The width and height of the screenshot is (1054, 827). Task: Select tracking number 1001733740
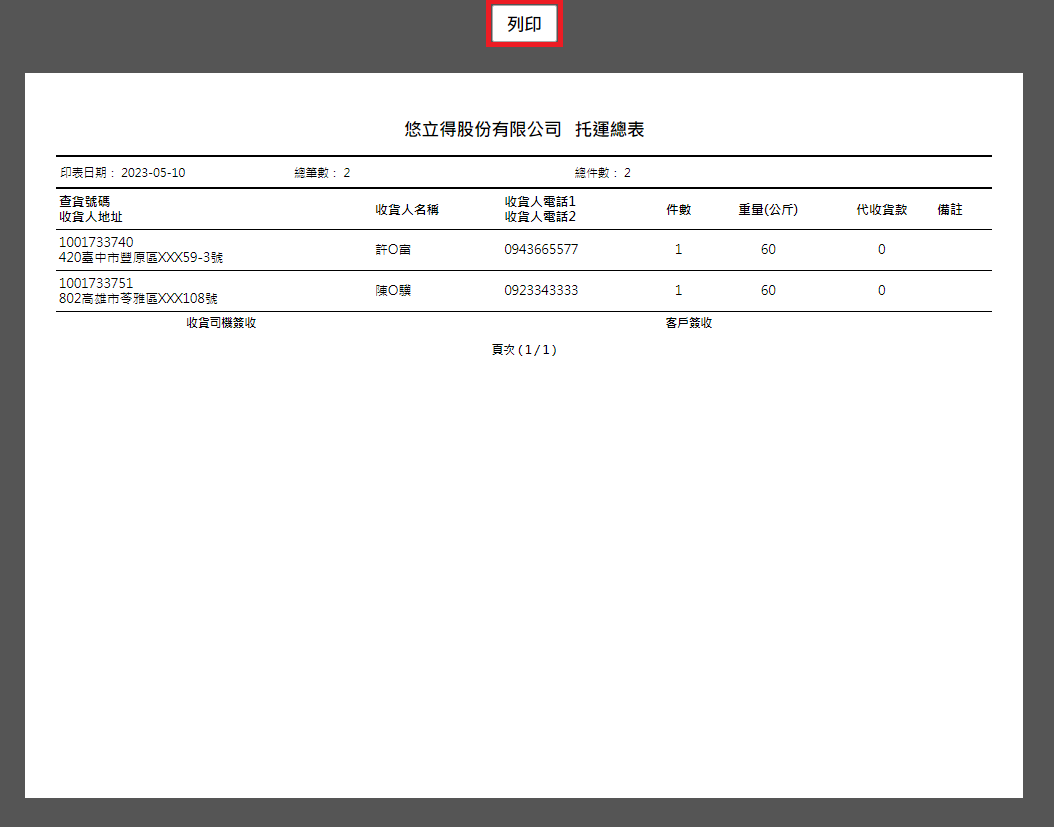(x=96, y=243)
